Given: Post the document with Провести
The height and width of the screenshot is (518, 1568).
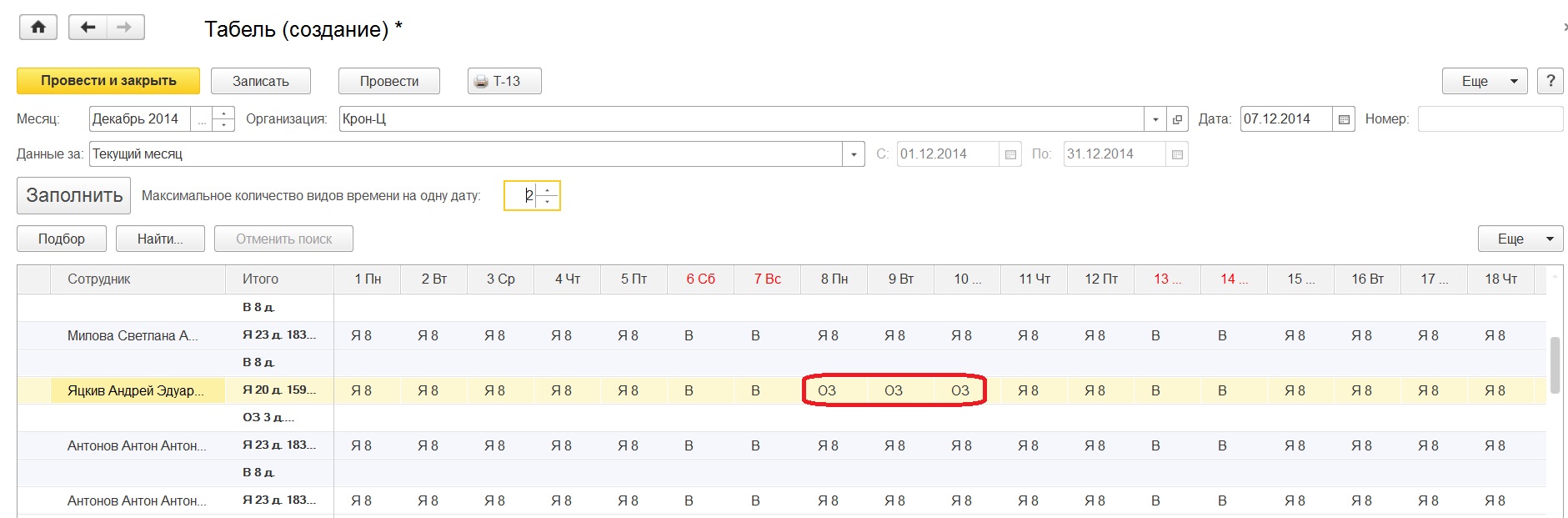Looking at the screenshot, I should (389, 81).
